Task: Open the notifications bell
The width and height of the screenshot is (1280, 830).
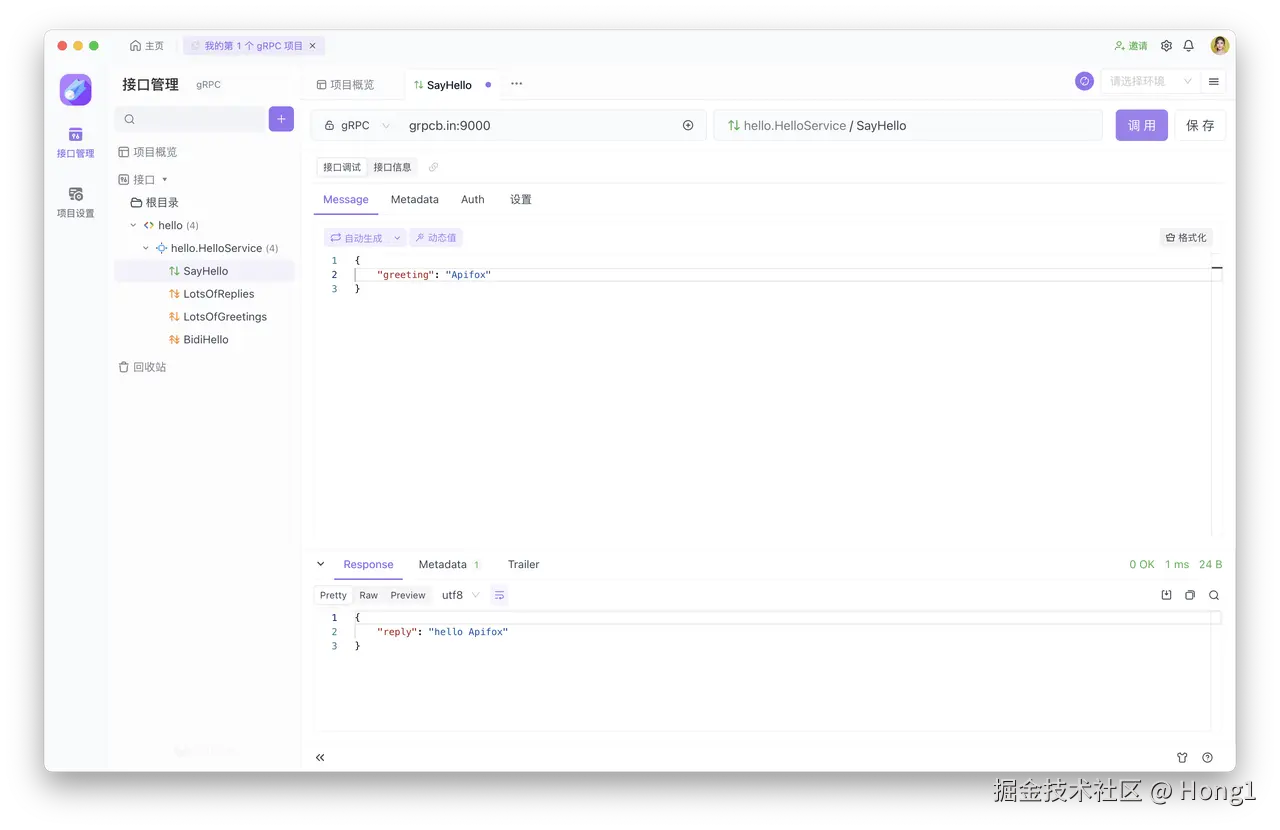Action: 1189,46
